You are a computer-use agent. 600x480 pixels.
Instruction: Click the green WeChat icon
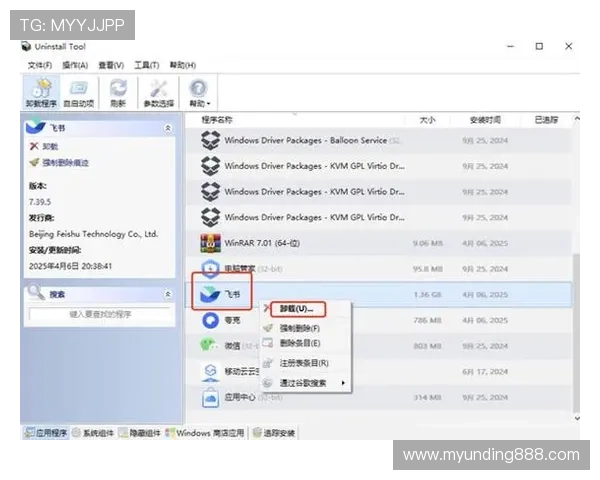point(209,345)
